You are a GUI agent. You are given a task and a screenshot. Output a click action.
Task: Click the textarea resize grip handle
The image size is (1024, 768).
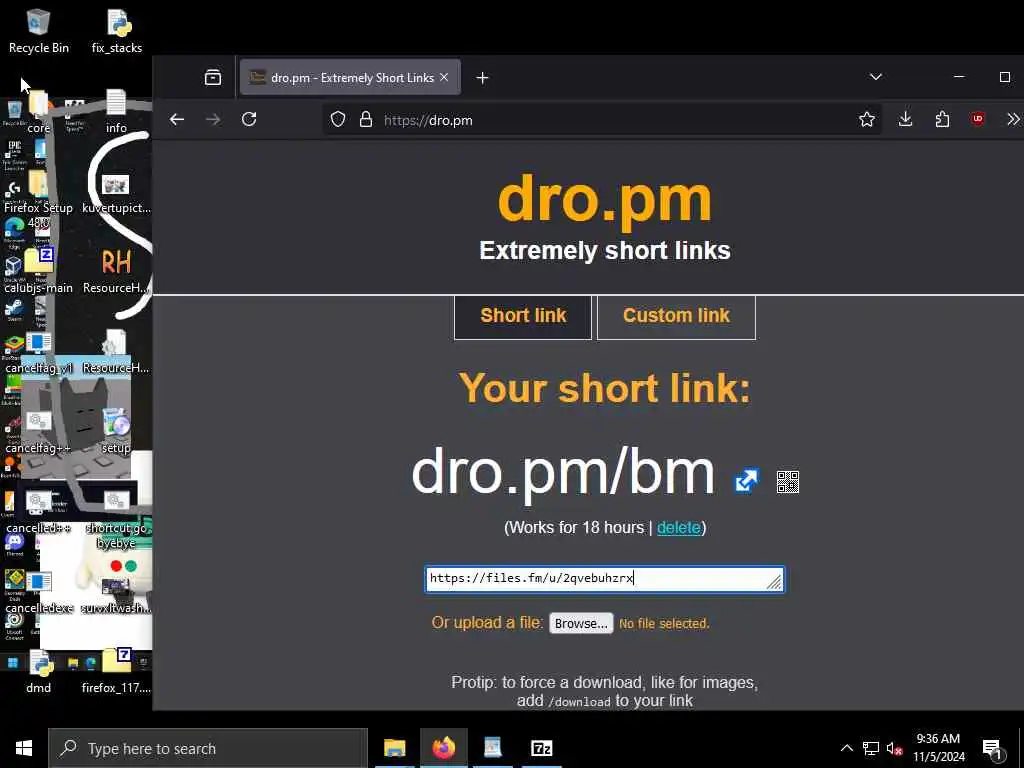[x=774, y=582]
